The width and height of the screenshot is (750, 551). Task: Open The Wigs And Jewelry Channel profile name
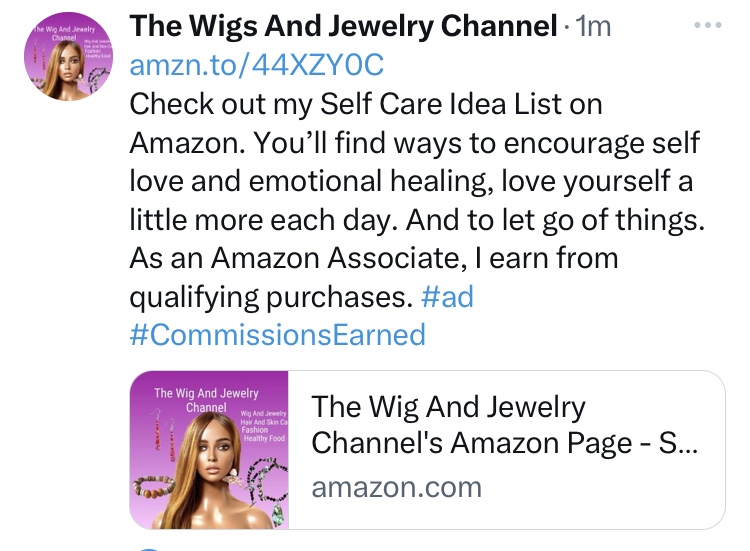343,27
